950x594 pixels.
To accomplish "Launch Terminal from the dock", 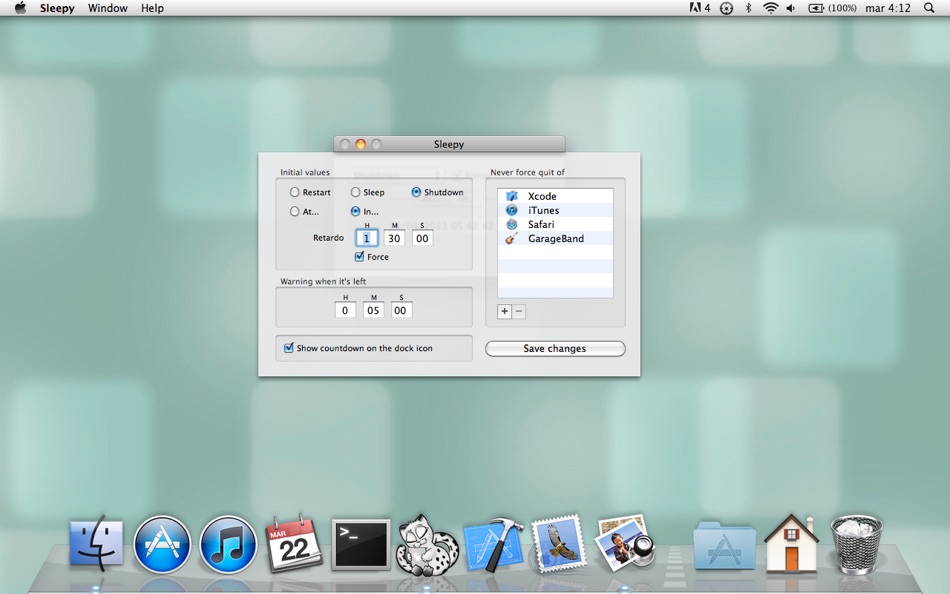I will [360, 544].
